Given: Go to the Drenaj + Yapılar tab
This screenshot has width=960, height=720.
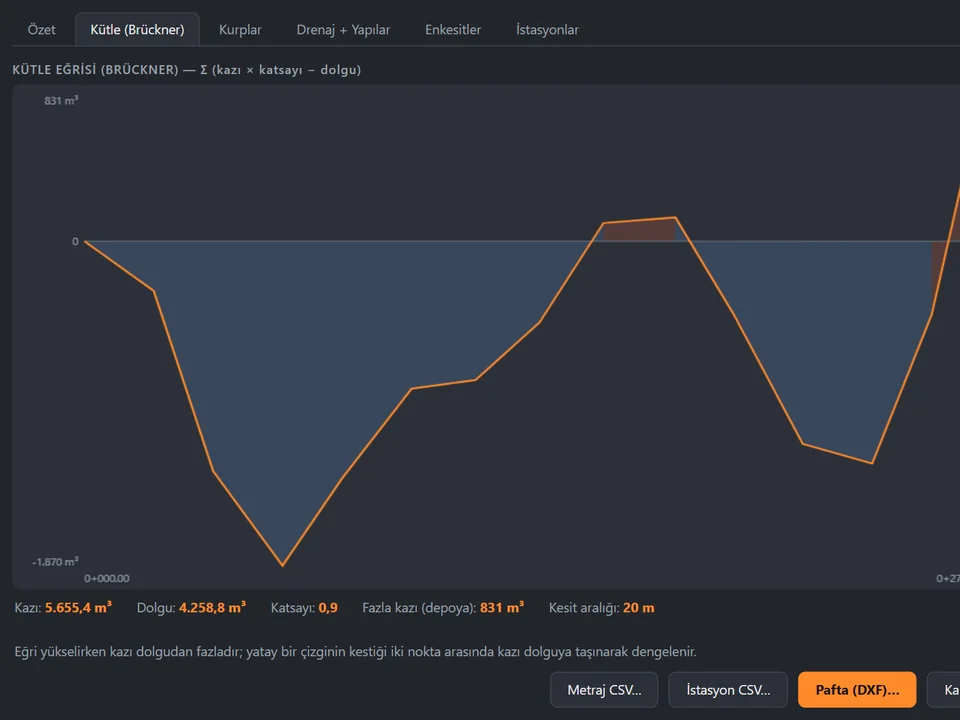Looking at the screenshot, I should pos(343,29).
